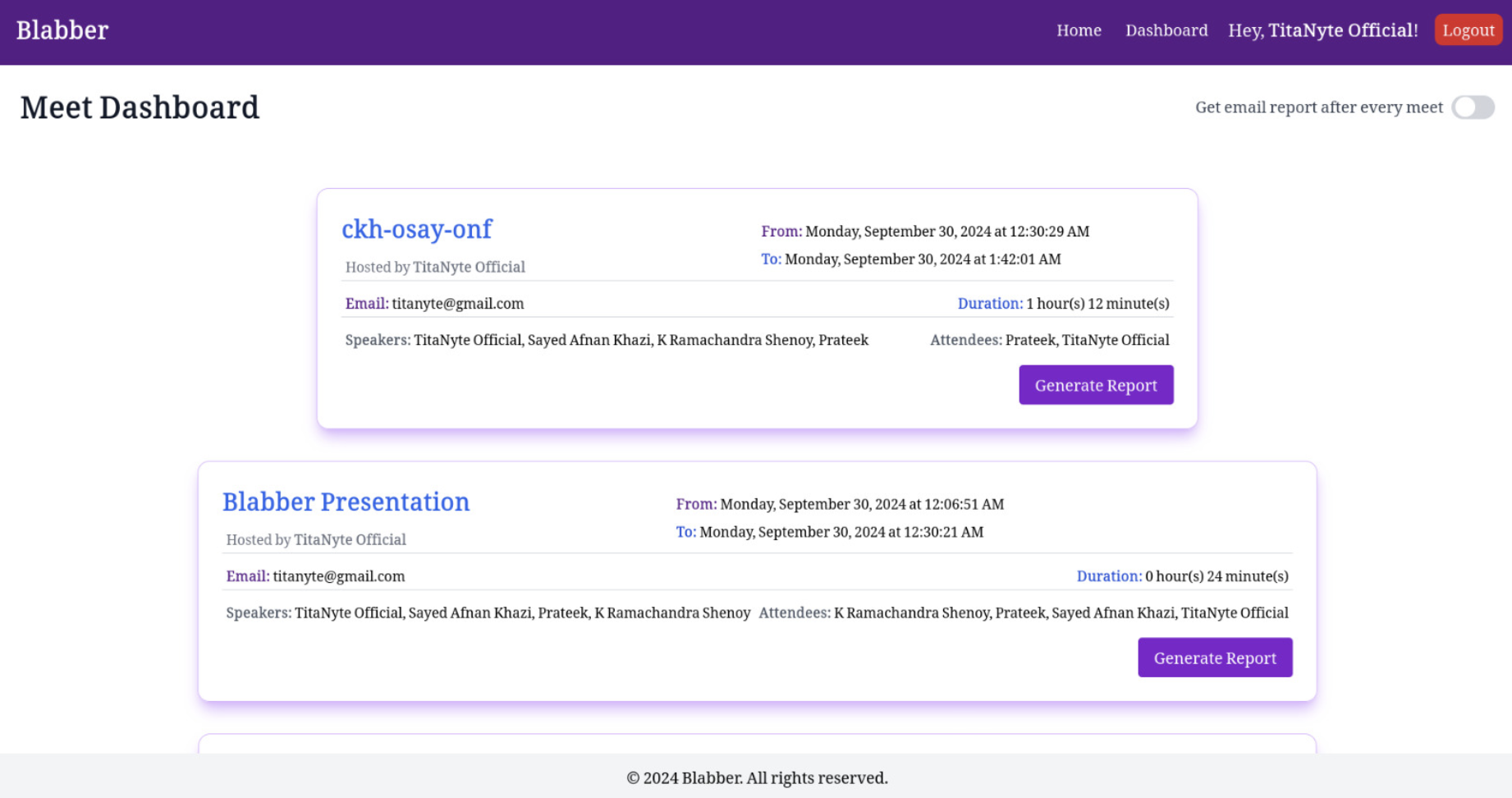Generate Report for Blabber Presentation meeting
Image resolution: width=1512 pixels, height=798 pixels.
[x=1214, y=658]
